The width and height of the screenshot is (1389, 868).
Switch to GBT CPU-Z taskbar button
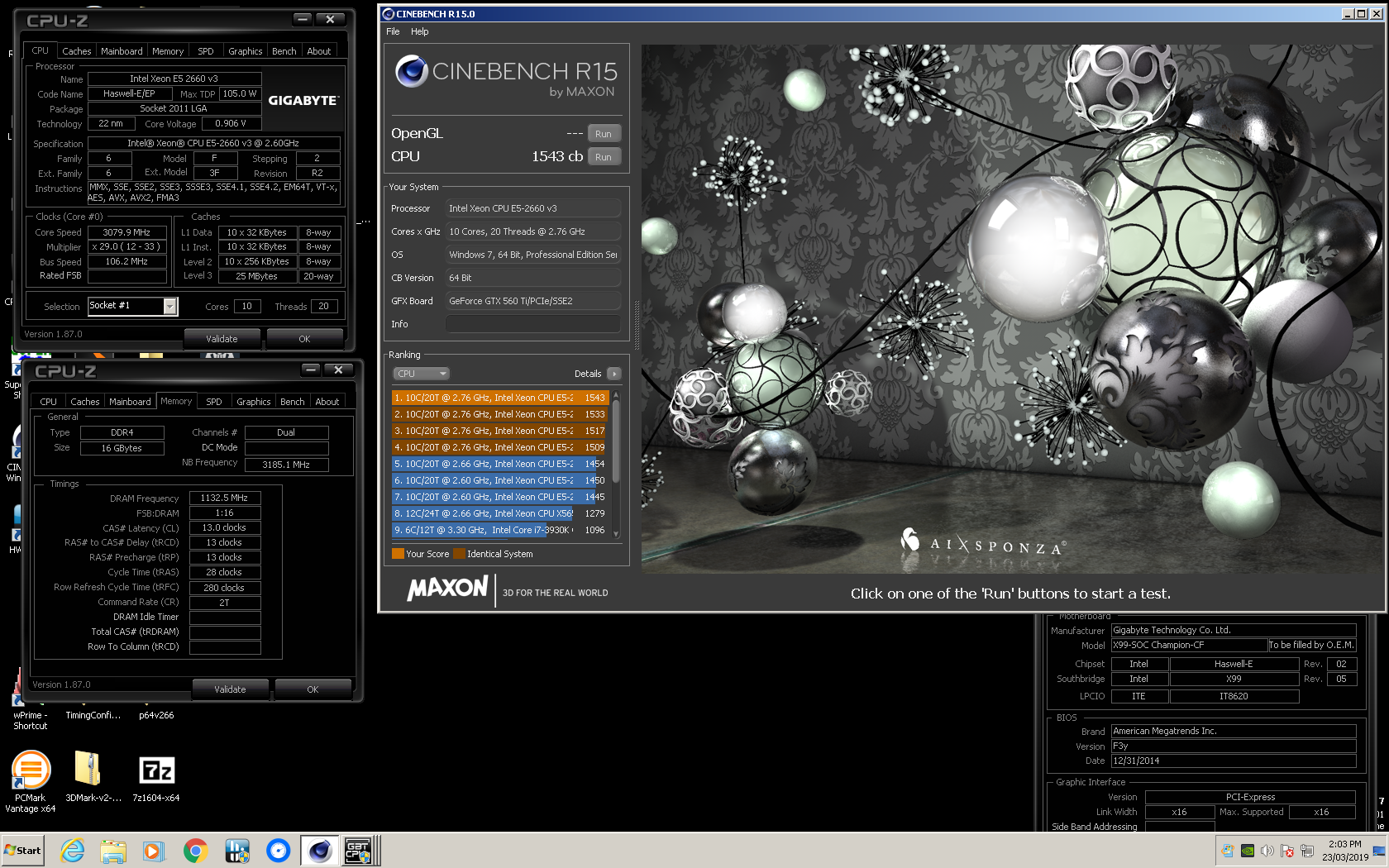pos(361,850)
